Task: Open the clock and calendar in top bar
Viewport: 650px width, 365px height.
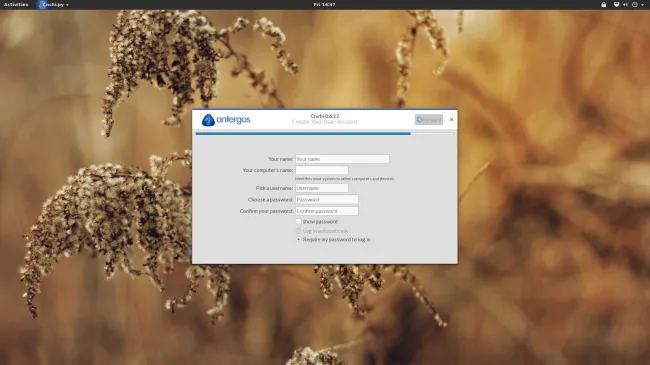Action: pos(325,5)
